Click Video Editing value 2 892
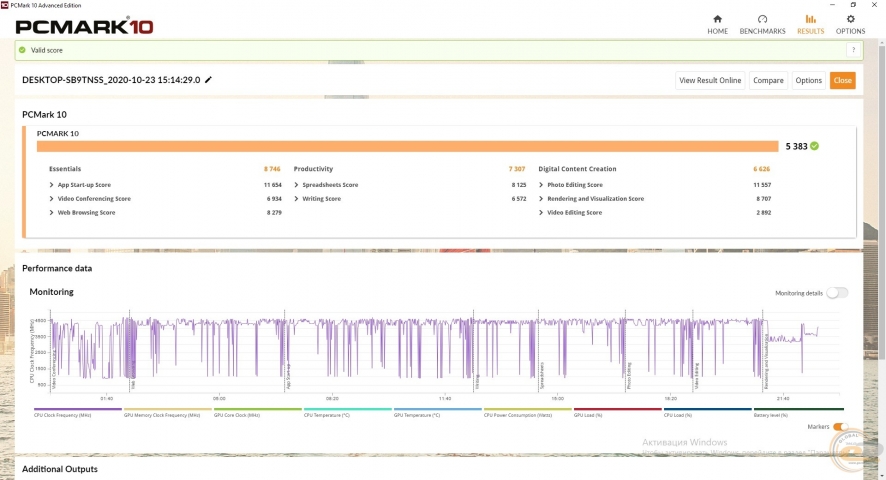The image size is (886, 480). pos(763,213)
